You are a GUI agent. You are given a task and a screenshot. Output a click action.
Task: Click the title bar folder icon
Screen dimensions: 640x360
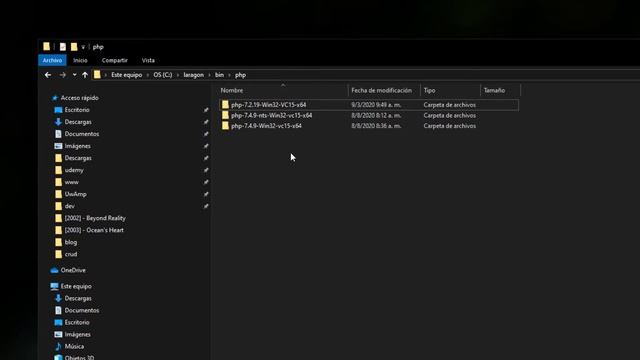47,47
